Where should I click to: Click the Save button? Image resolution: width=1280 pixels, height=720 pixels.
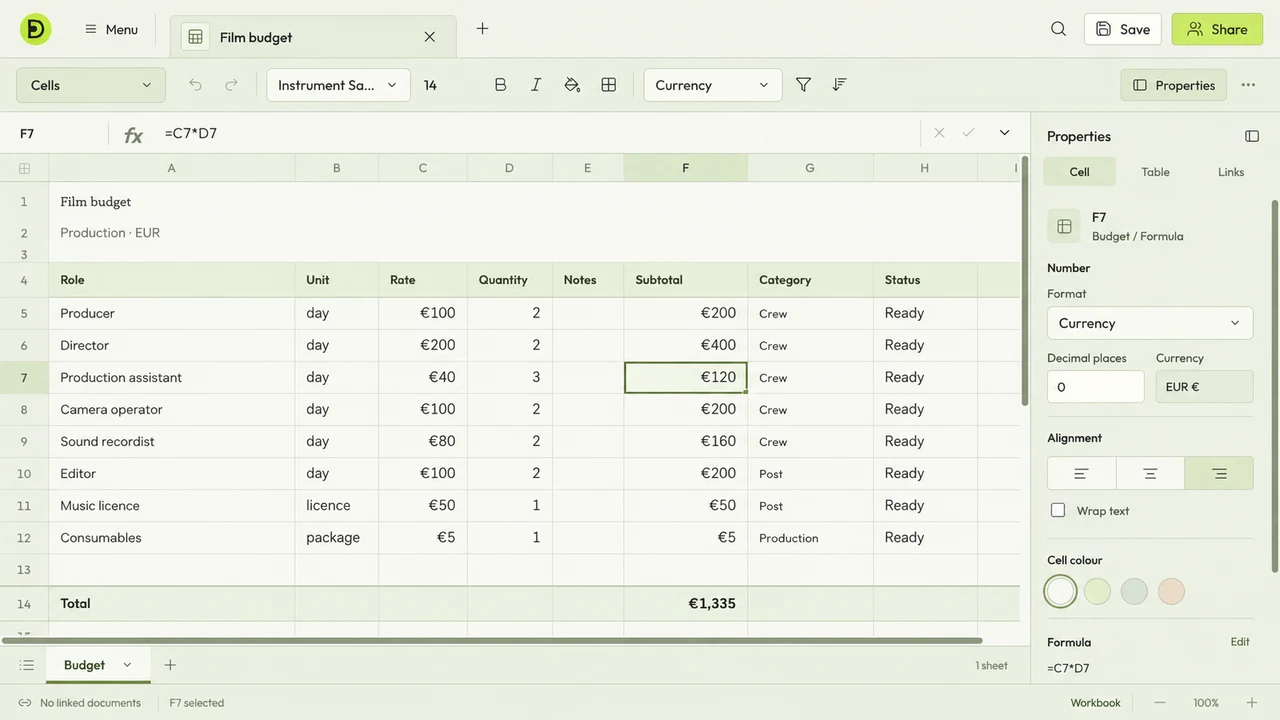click(x=1123, y=29)
